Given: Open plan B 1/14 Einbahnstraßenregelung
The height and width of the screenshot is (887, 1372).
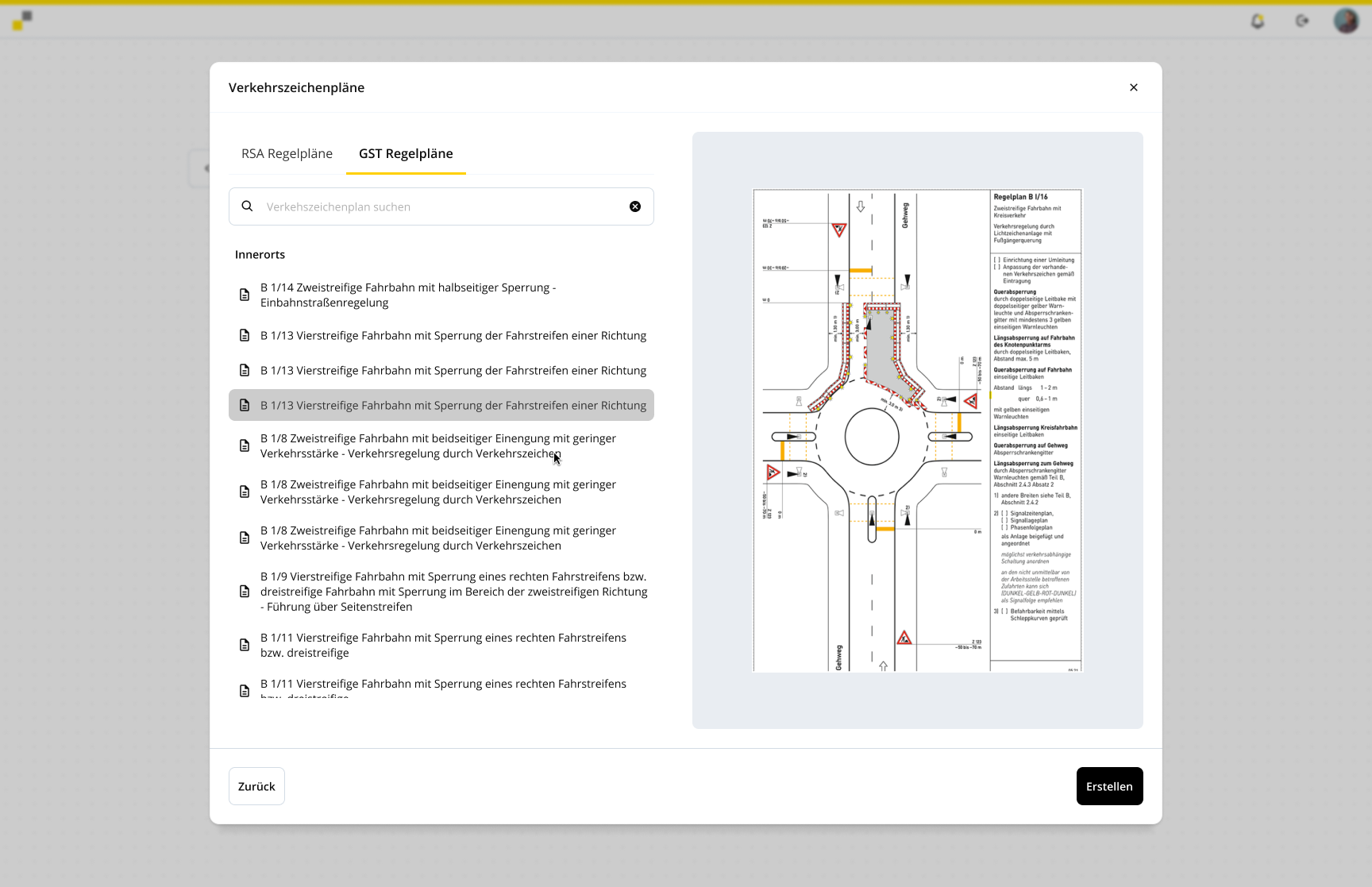Looking at the screenshot, I should click(441, 295).
